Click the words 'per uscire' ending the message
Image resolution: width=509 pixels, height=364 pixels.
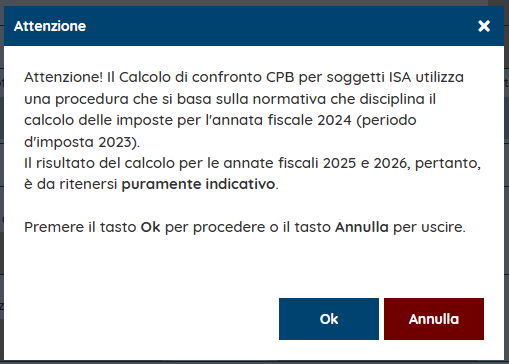429,227
